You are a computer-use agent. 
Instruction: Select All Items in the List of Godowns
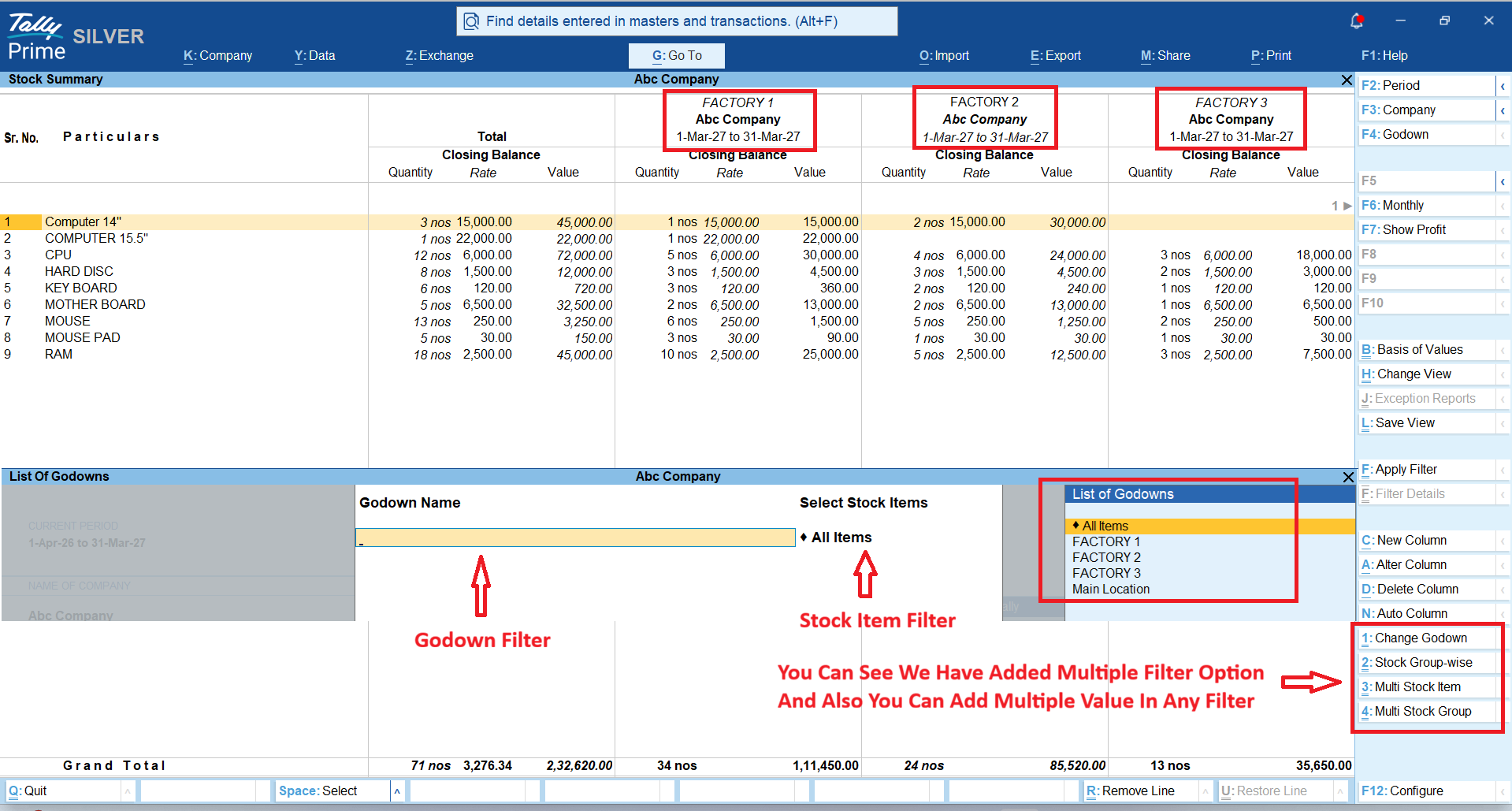tap(1209, 526)
